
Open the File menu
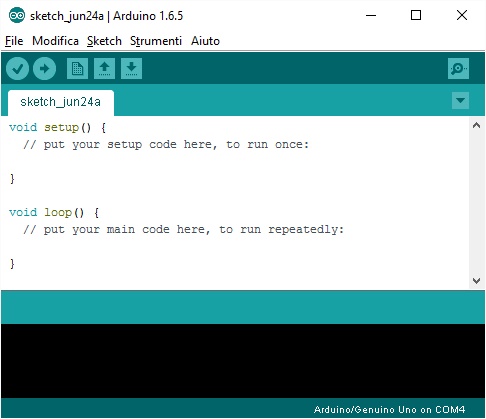[14, 41]
